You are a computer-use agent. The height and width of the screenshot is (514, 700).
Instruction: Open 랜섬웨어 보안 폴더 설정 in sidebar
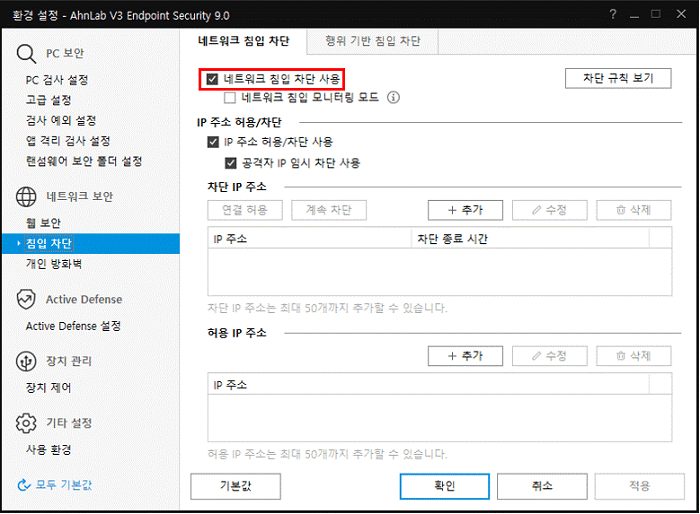[x=84, y=161]
